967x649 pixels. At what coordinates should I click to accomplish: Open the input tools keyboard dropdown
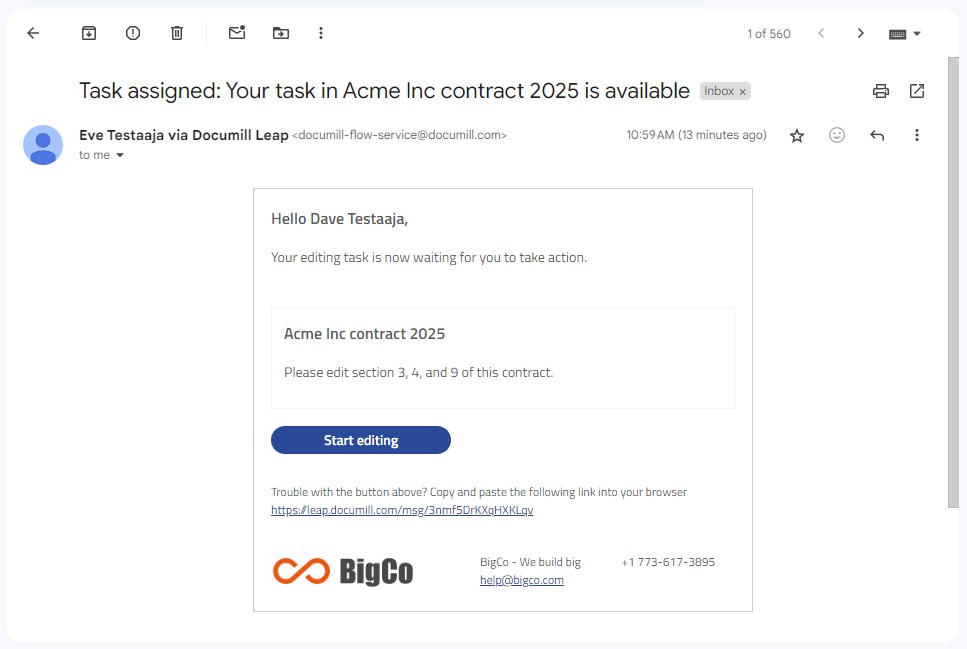[905, 33]
